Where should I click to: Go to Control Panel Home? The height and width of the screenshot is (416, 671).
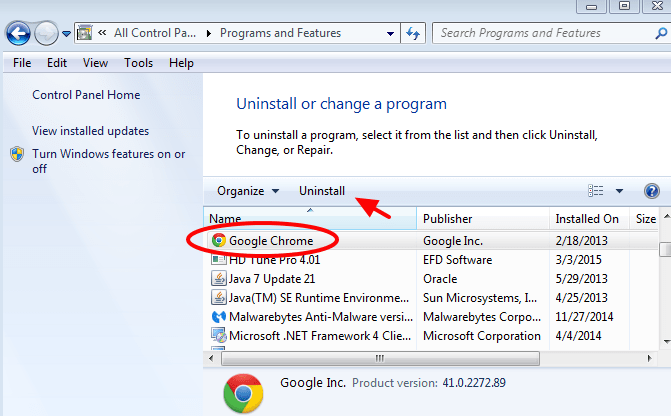(x=86, y=95)
